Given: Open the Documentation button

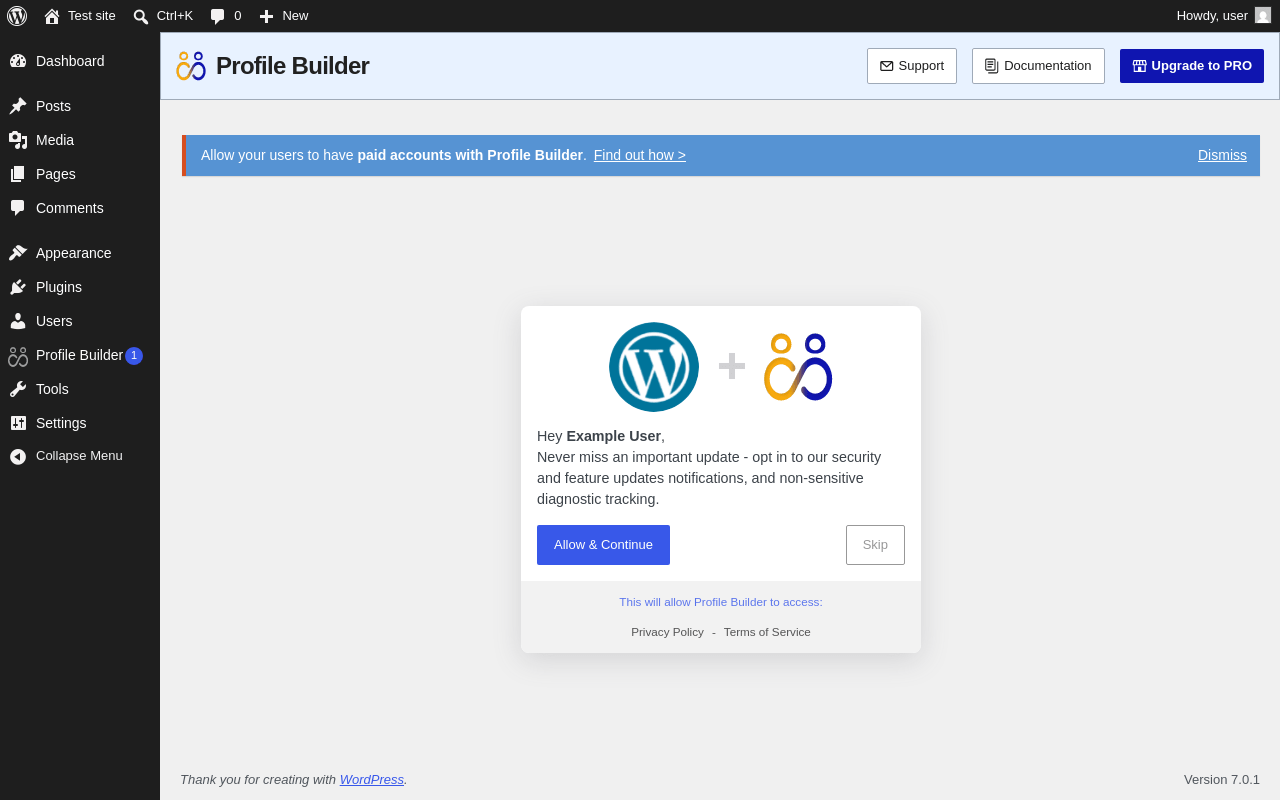Looking at the screenshot, I should coord(1038,66).
